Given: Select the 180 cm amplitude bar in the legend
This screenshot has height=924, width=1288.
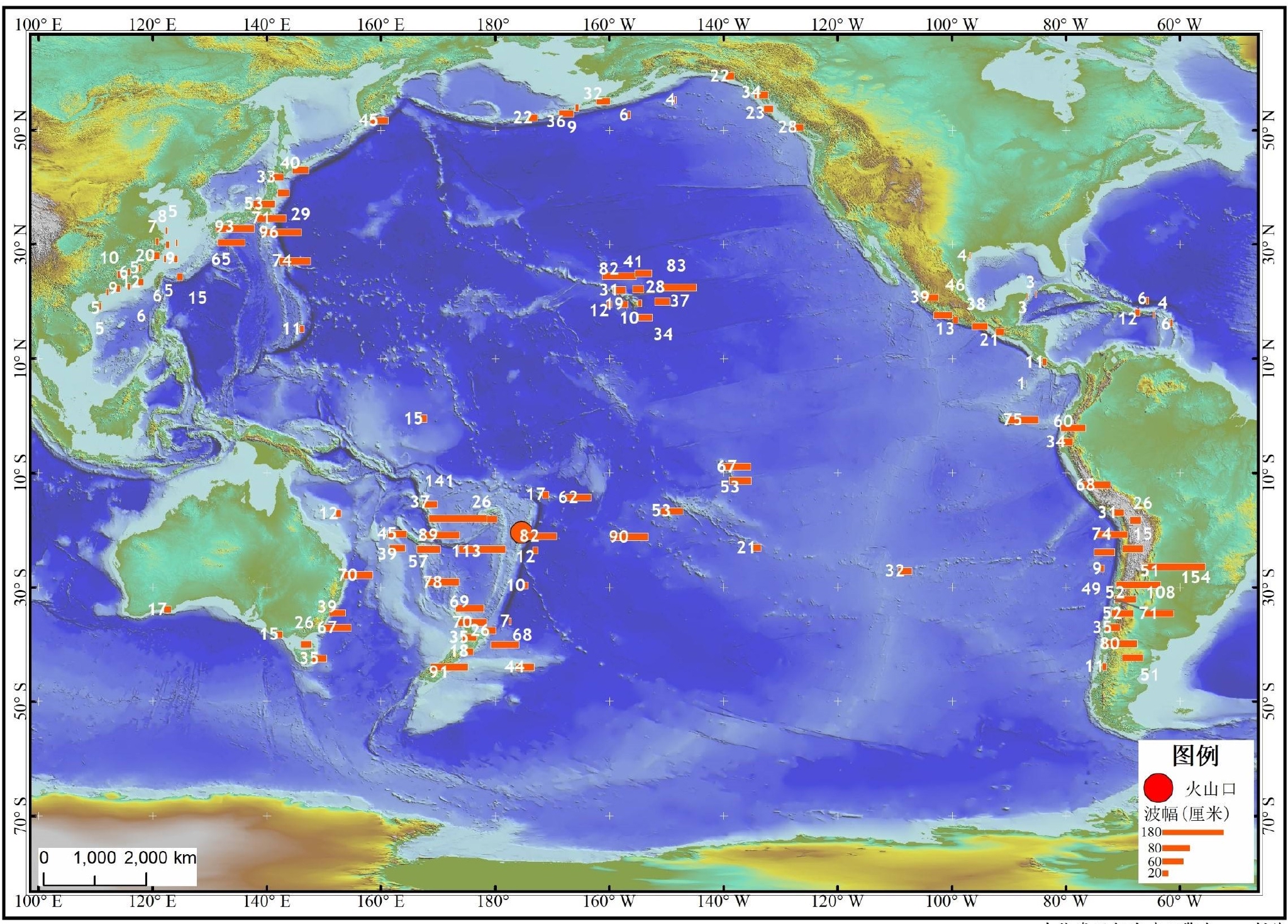Looking at the screenshot, I should (x=1193, y=832).
